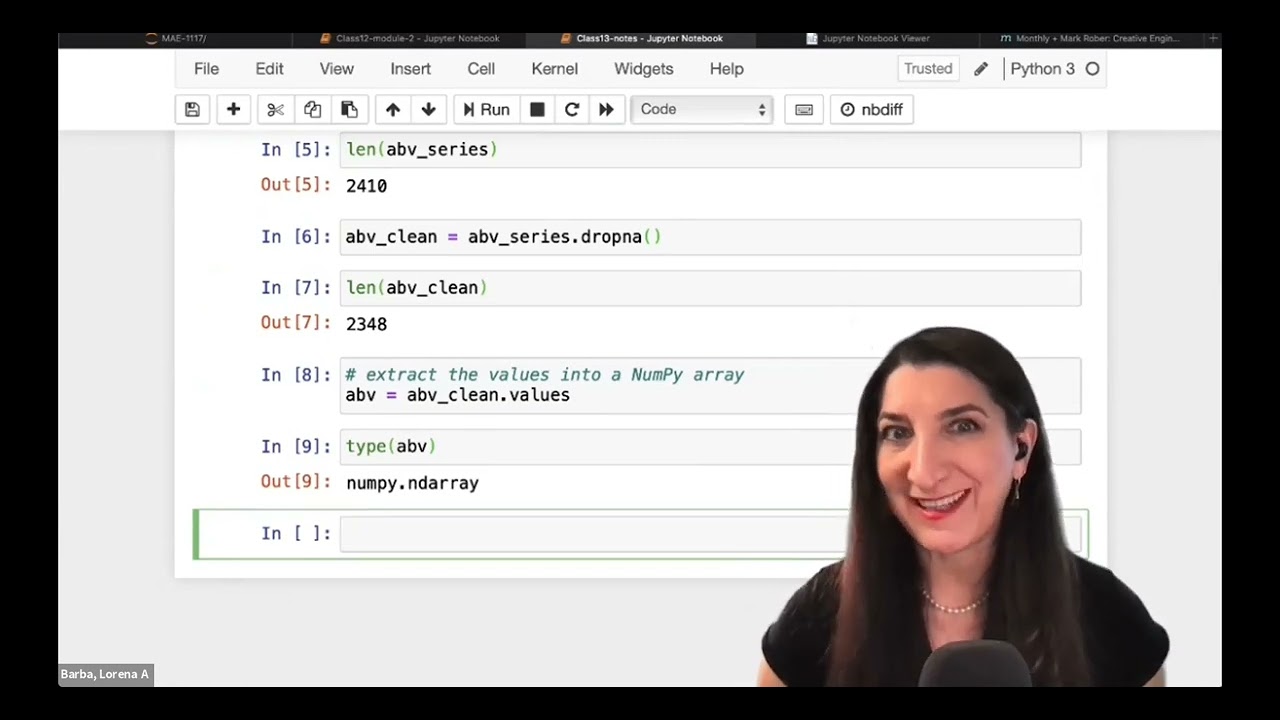Cut selected cells with scissors icon
Screen dimensions: 1280x720
(276, 109)
